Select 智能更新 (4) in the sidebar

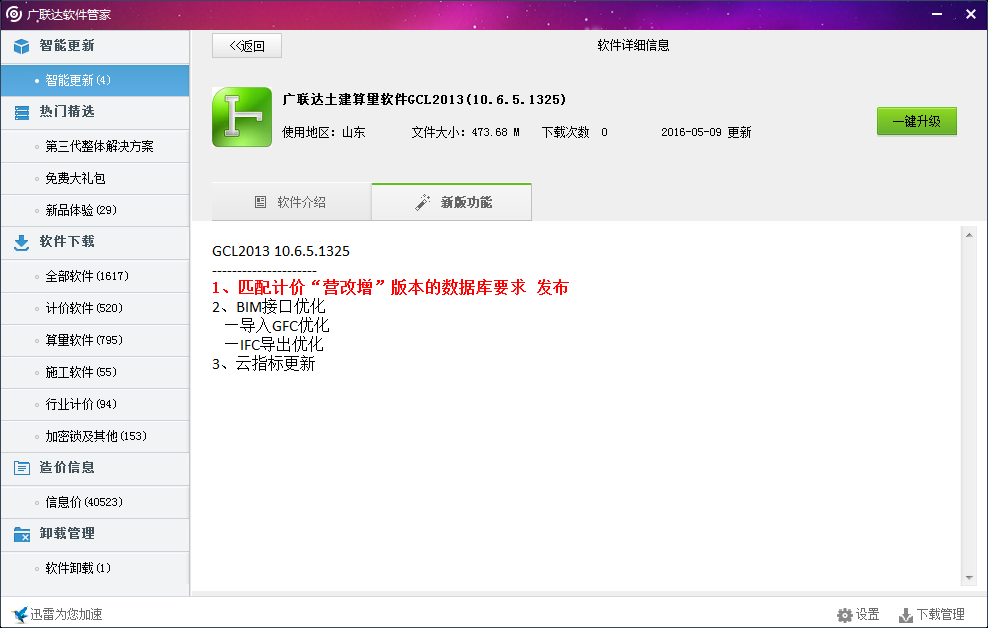[x=95, y=80]
